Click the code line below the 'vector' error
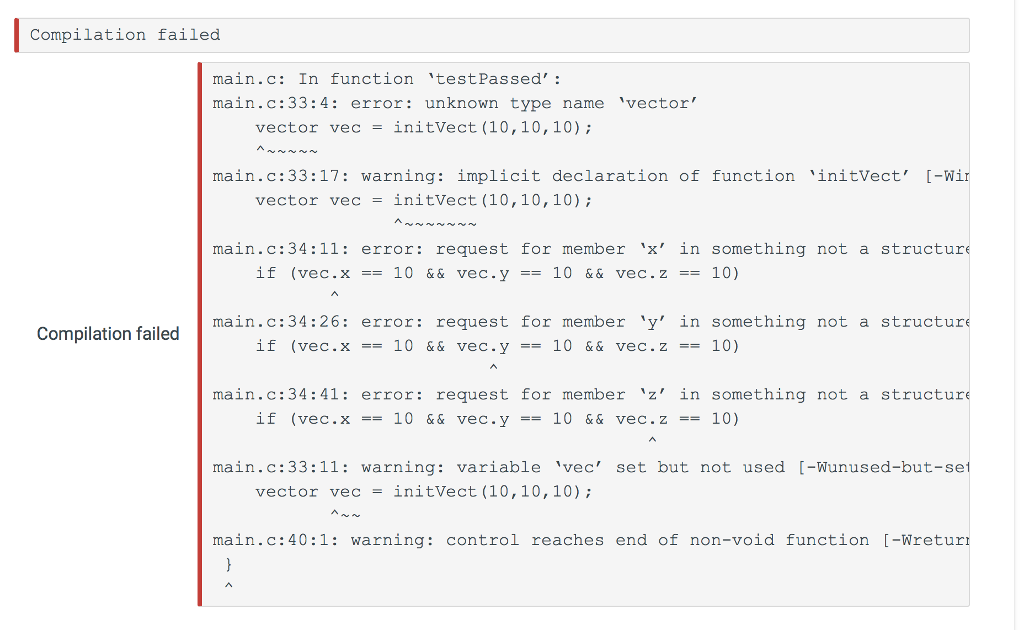Image resolution: width=1024 pixels, height=630 pixels. [423, 127]
